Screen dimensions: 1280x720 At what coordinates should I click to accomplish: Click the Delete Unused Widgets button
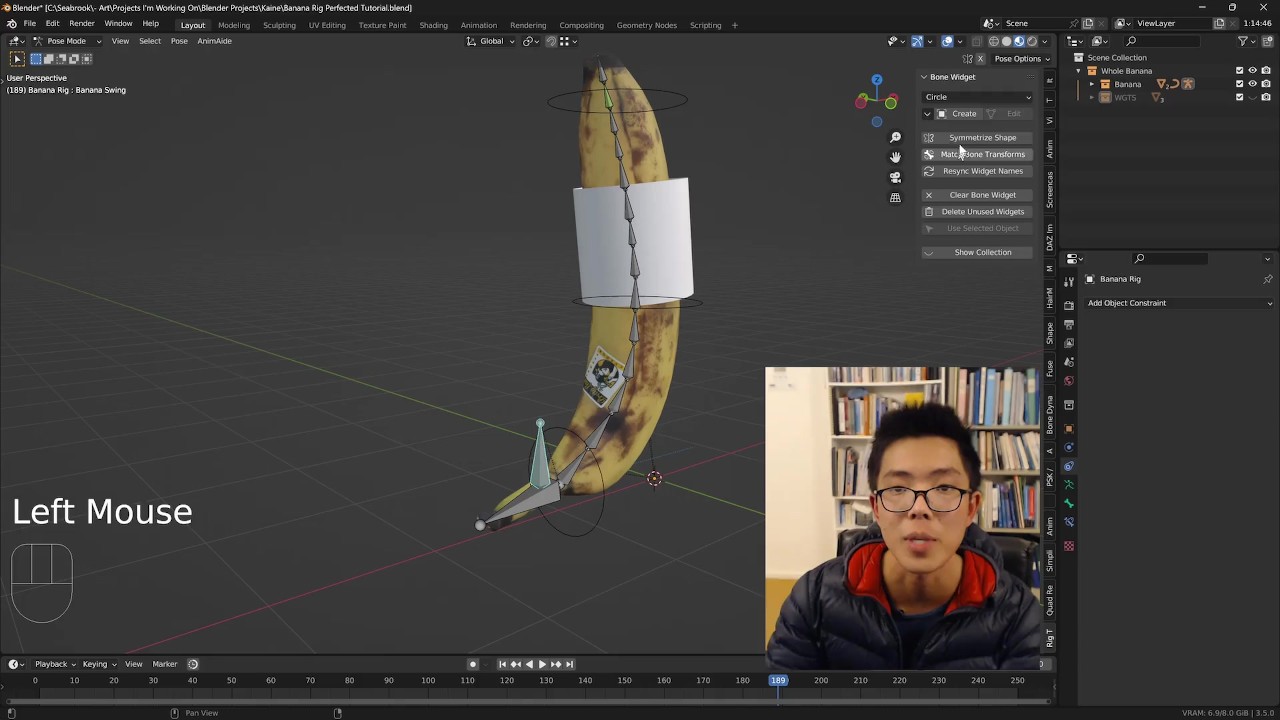click(x=982, y=212)
